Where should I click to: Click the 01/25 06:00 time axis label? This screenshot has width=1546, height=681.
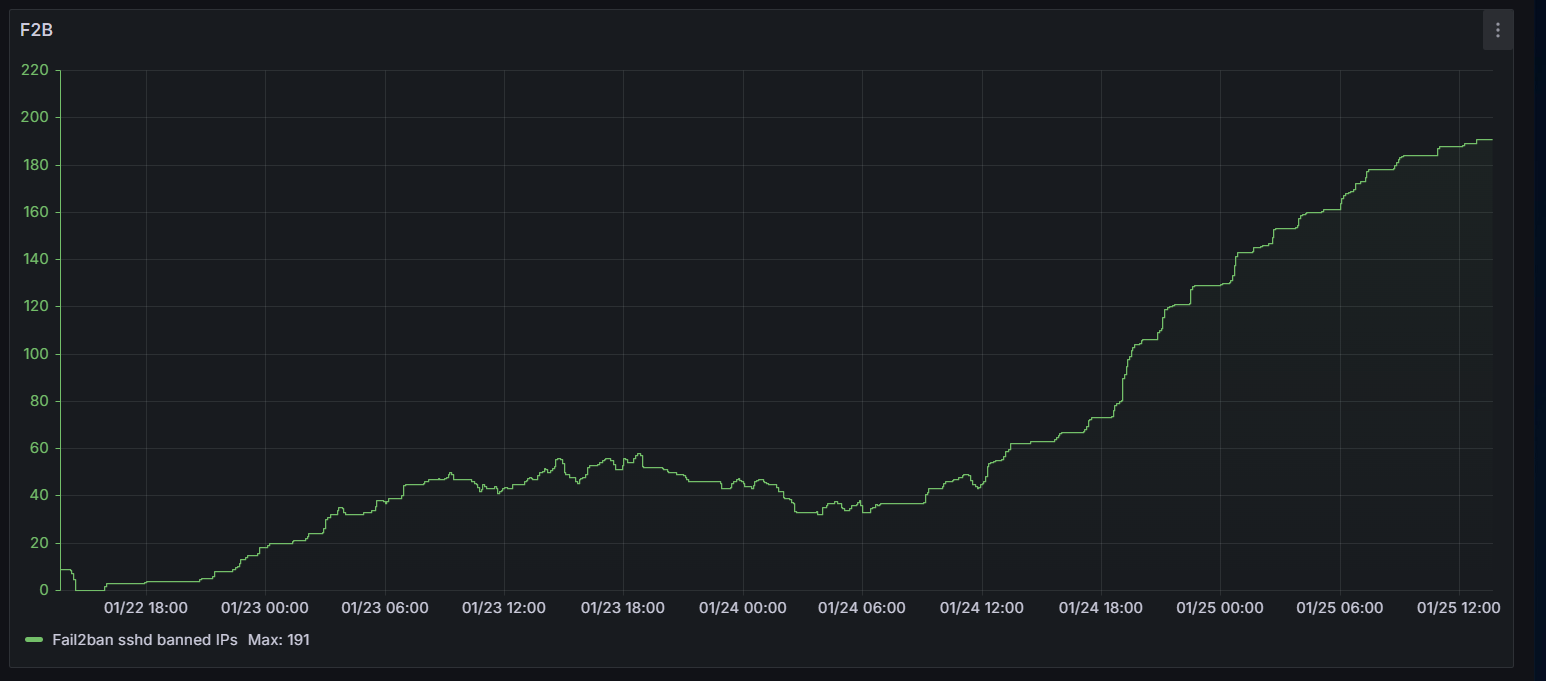1340,607
